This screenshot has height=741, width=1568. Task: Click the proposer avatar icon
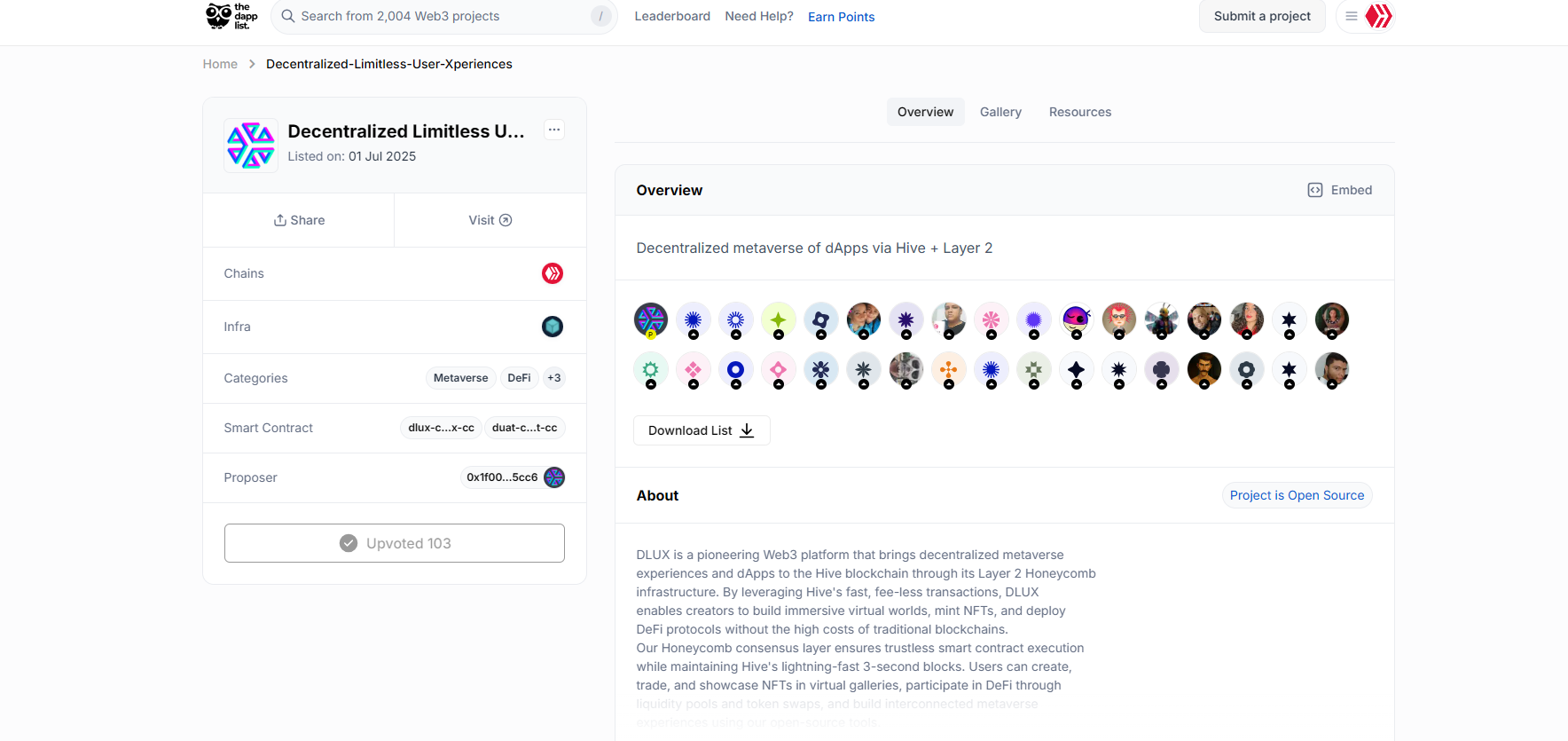(554, 477)
